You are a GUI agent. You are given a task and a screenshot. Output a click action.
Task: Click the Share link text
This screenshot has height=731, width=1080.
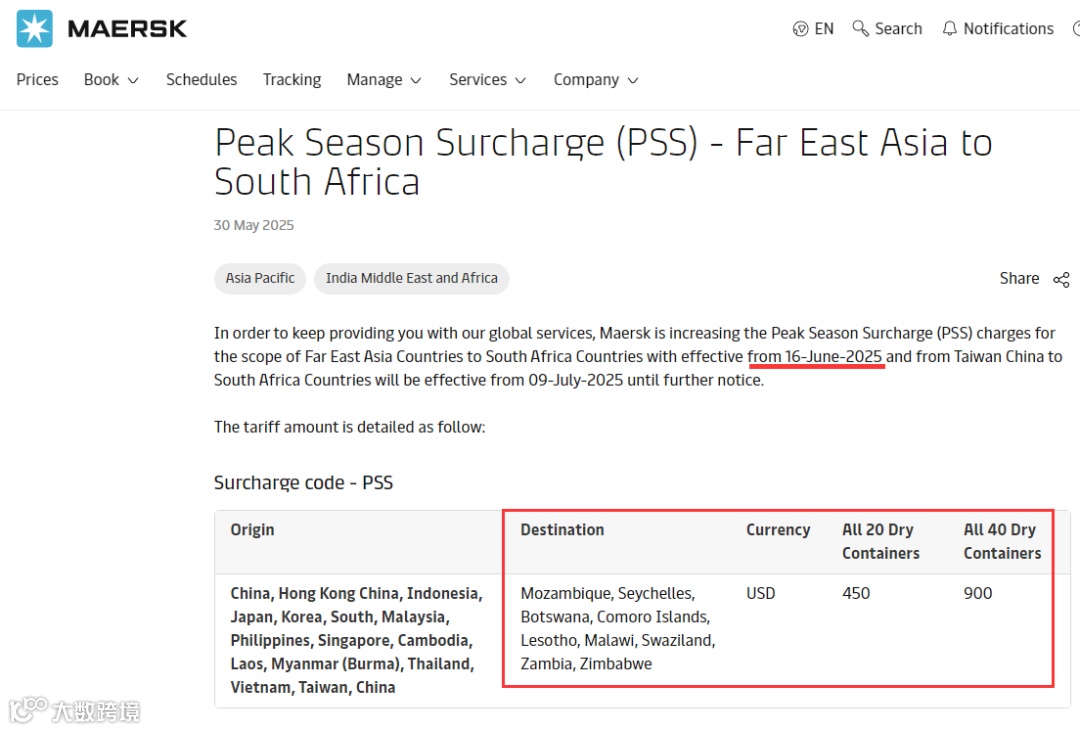click(1019, 278)
